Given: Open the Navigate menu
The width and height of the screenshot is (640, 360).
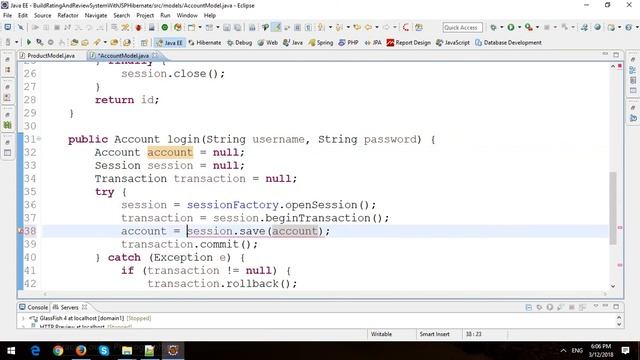Looking at the screenshot, I should (96, 16).
